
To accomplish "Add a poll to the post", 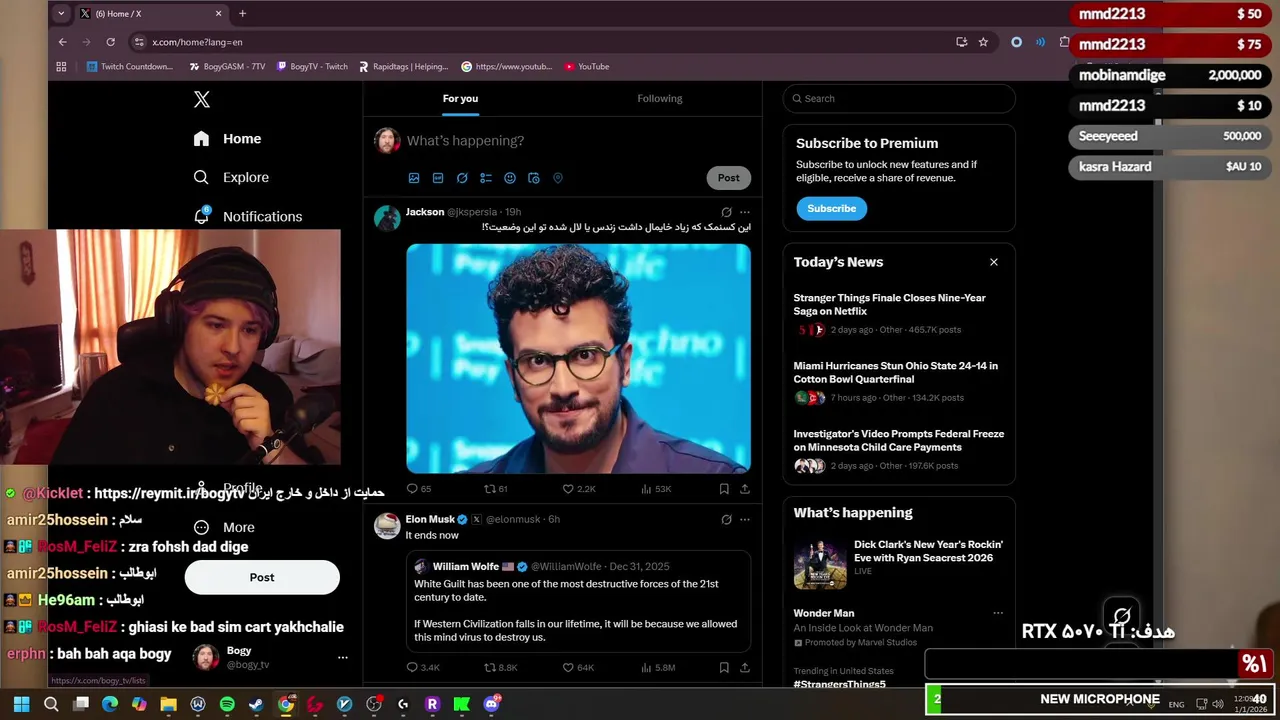I will click(x=486, y=178).
